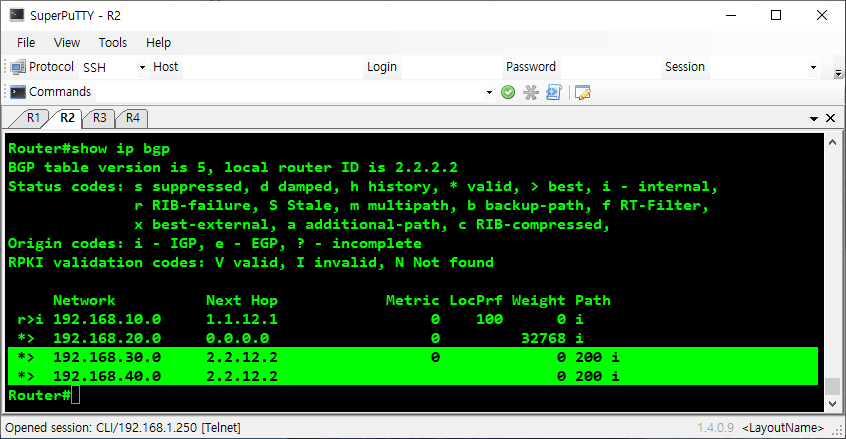The image size is (846, 439).
Task: Click the SuperPuTTY title bar app icon
Action: pyautogui.click(x=17, y=15)
